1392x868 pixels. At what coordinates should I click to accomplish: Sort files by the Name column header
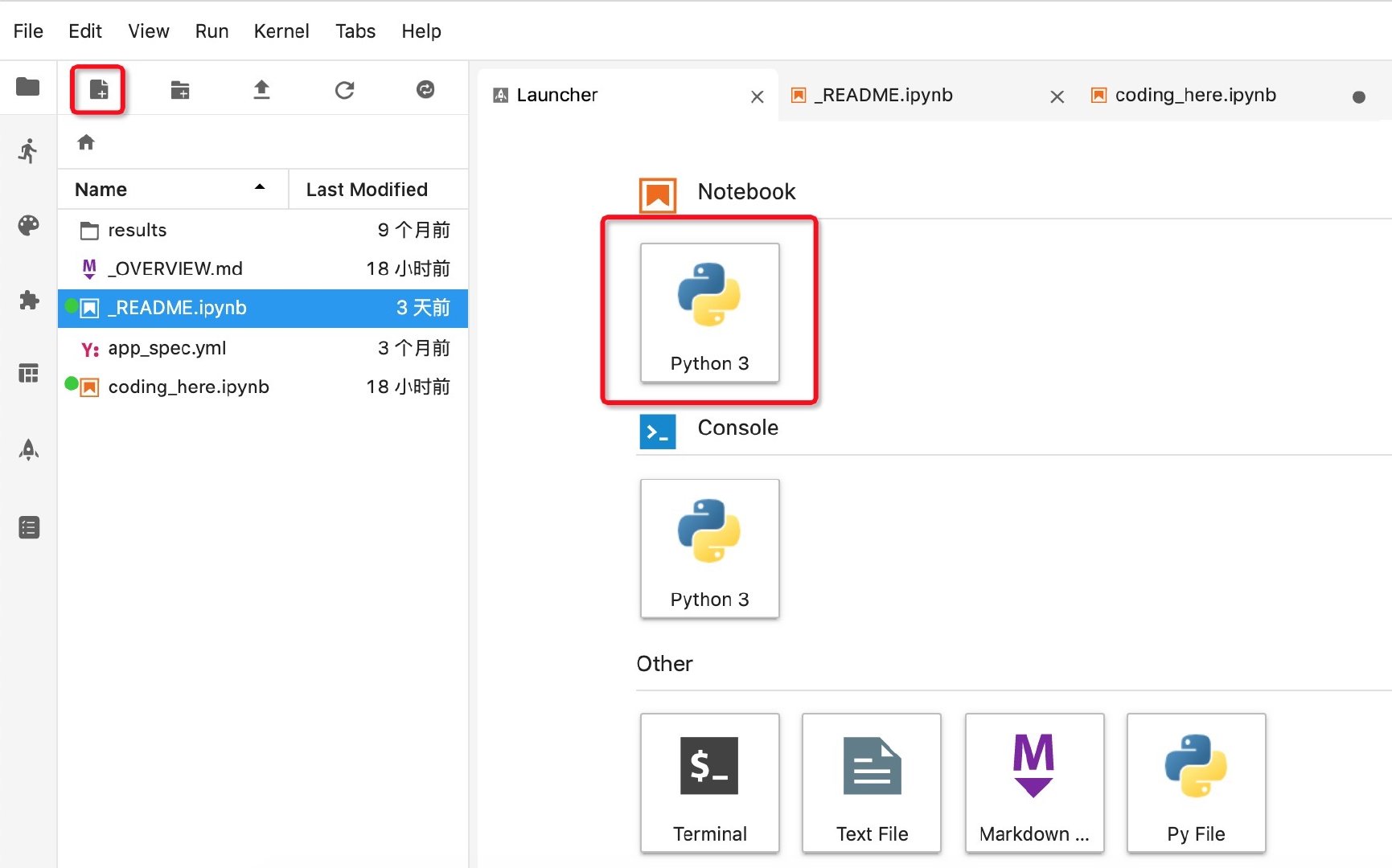click(173, 190)
